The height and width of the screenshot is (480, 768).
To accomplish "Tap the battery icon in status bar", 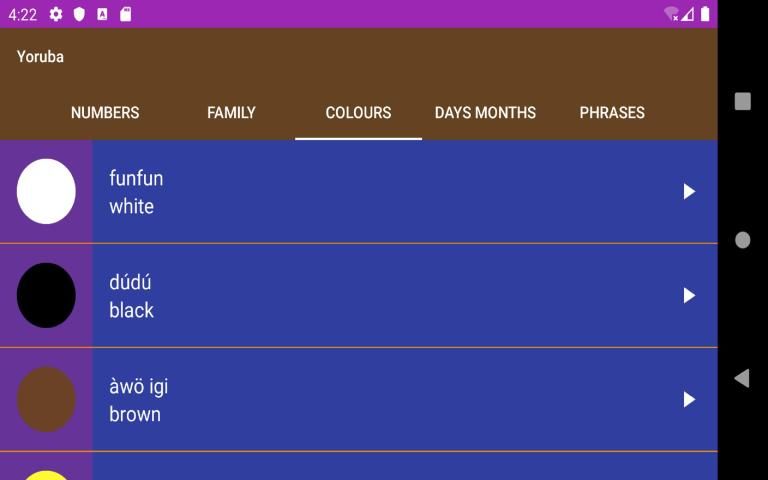I will [x=705, y=14].
